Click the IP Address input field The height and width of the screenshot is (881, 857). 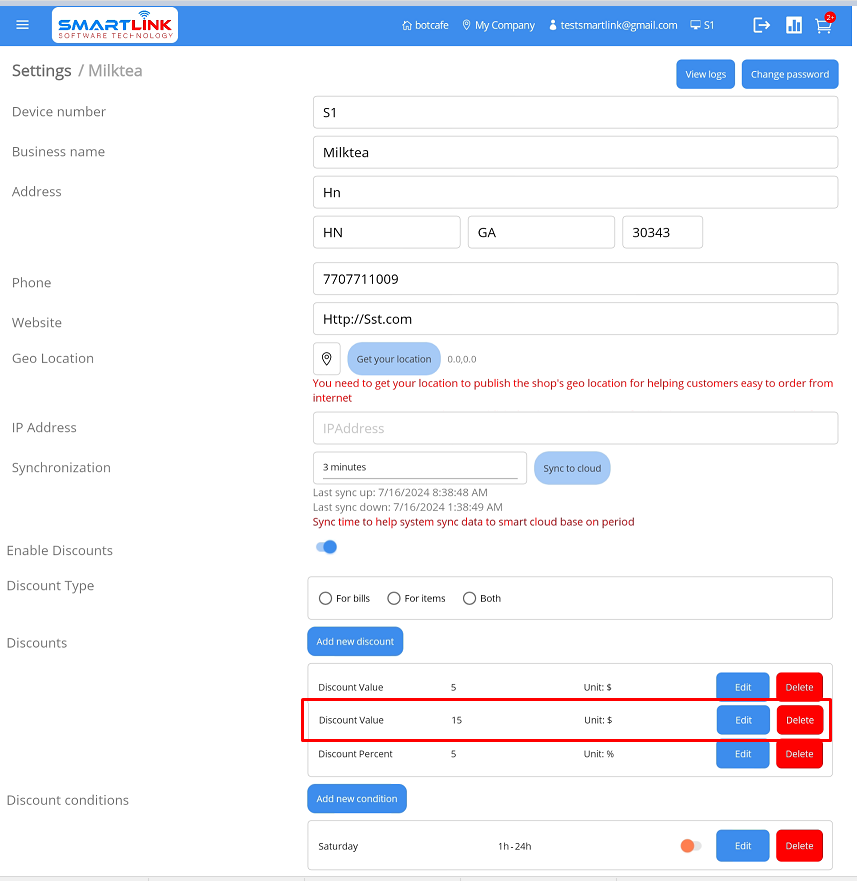575,428
